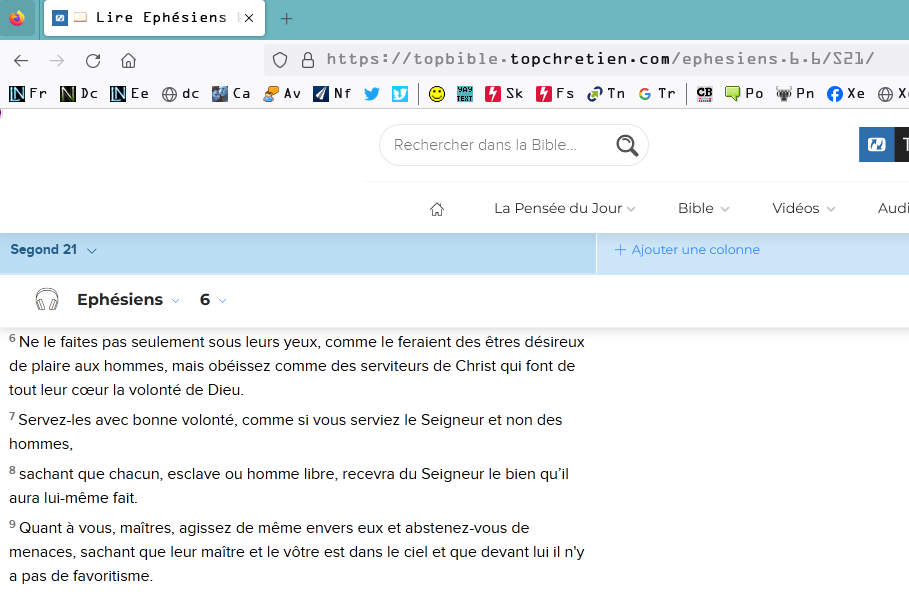Screen dimensions: 909x592
Task: Click the text 'tout leur cœur la volonté de Dieu.'
Action: pyautogui.click(x=126, y=390)
